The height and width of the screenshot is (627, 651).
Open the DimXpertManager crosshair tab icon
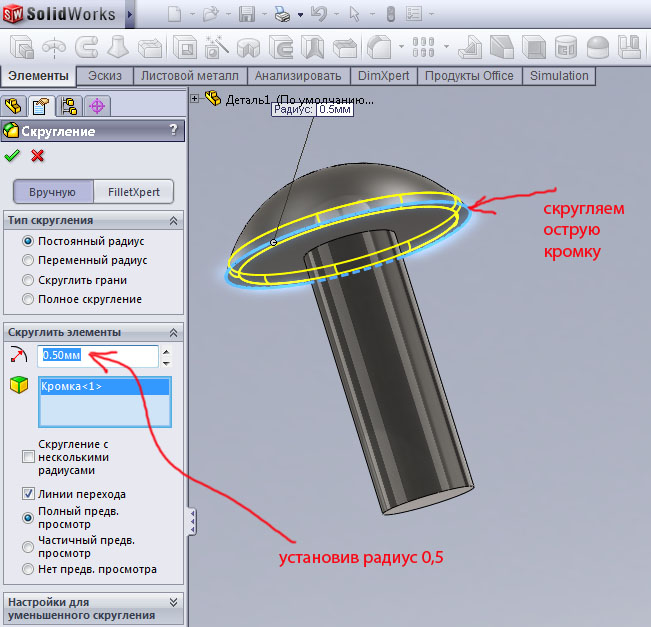coord(97,106)
